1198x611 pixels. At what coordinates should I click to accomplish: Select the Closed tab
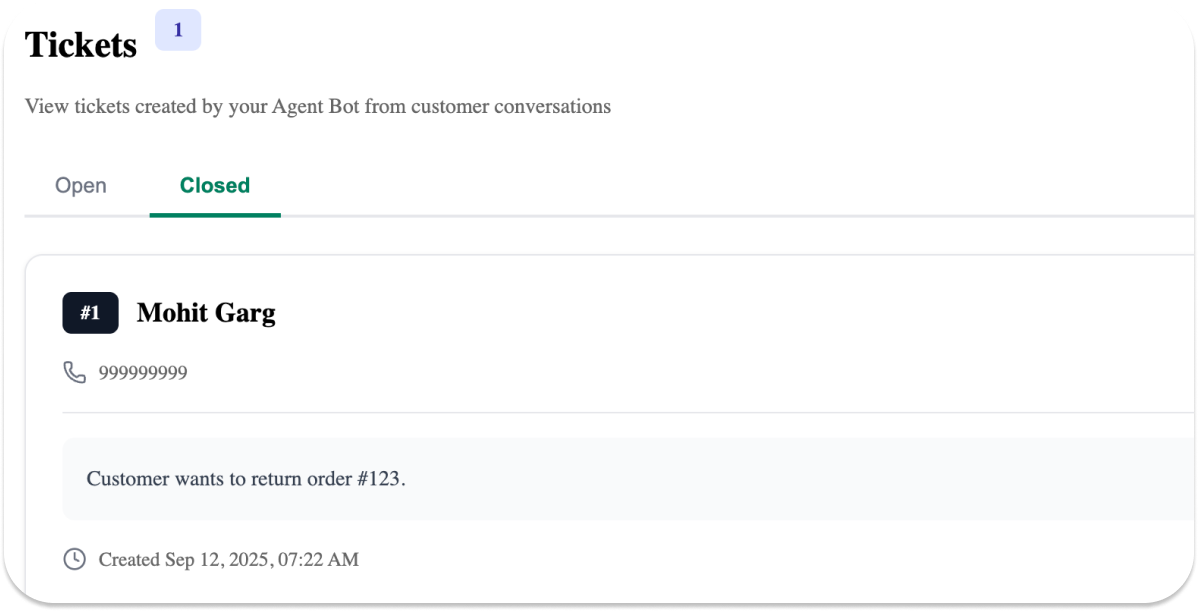[x=214, y=185]
